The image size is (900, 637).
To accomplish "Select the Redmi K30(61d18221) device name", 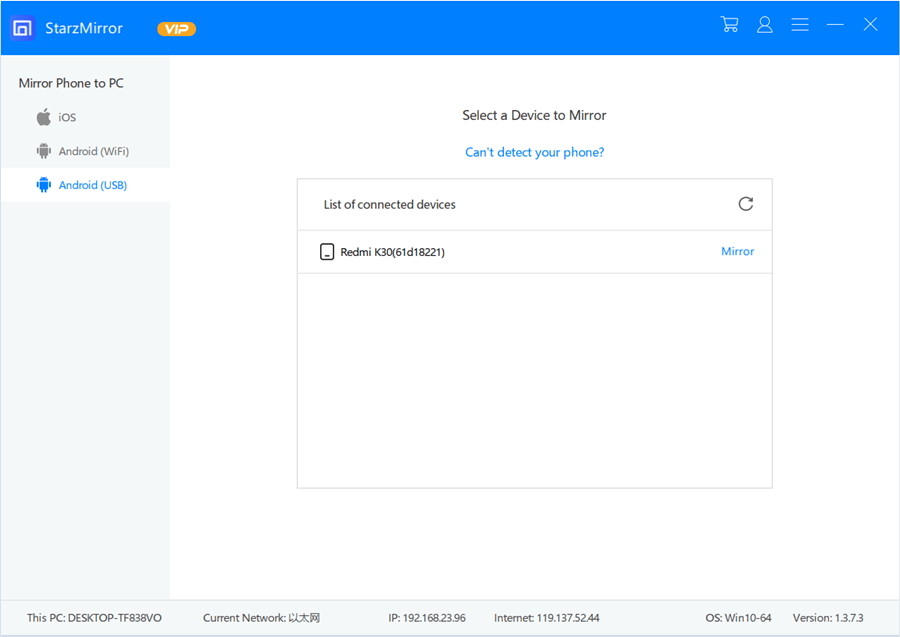I will pyautogui.click(x=393, y=252).
